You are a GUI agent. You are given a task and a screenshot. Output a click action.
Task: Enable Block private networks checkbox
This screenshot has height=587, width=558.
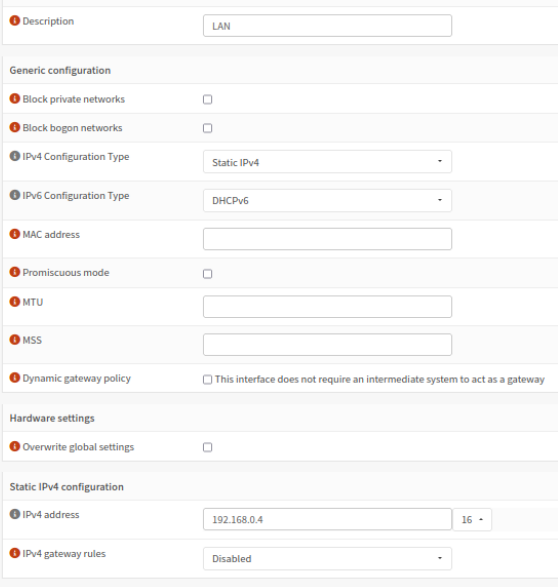[207, 100]
